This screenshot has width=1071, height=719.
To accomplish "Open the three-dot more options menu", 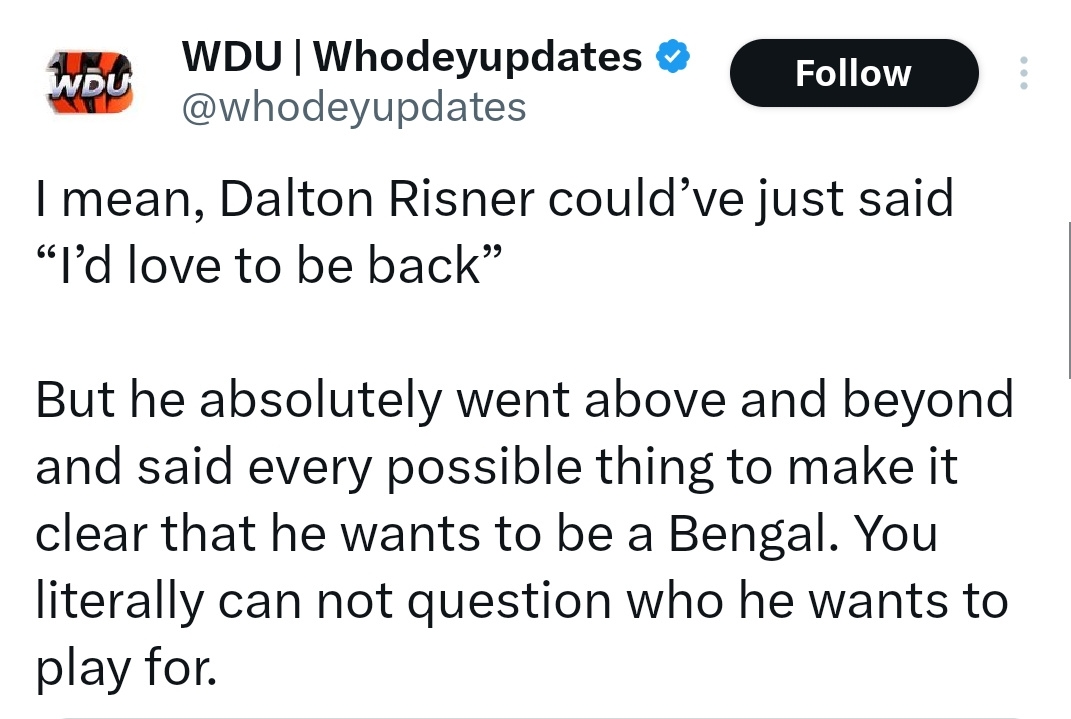I will [x=1022, y=73].
